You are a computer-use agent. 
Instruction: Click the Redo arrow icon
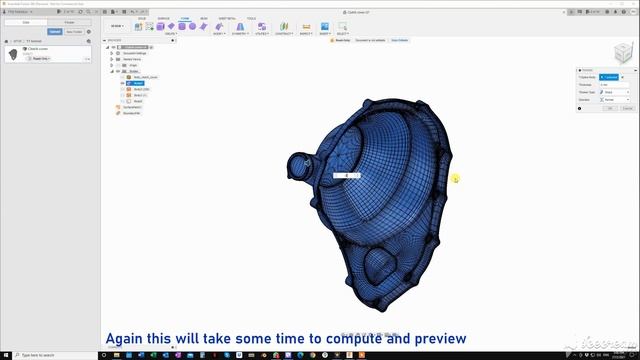[143, 12]
